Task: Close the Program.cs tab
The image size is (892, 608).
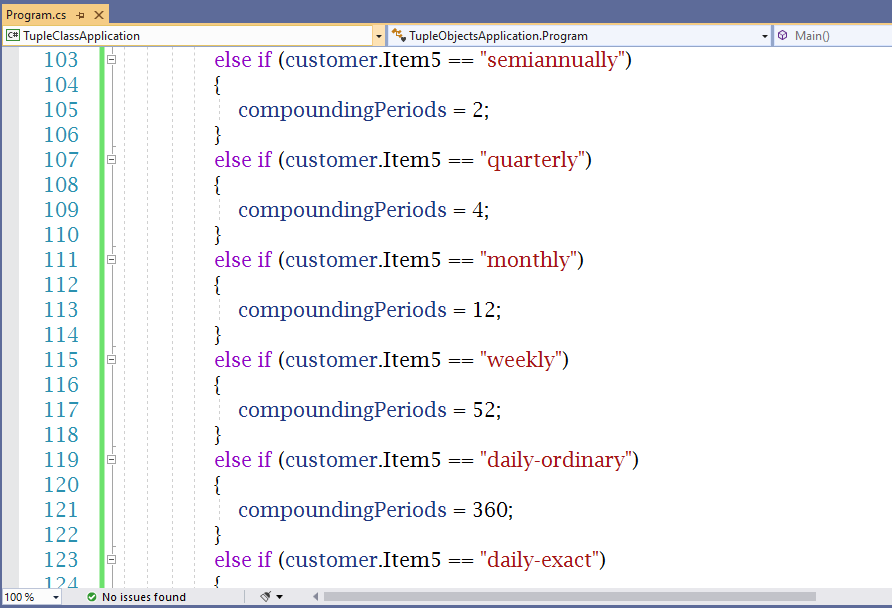Action: (98, 15)
